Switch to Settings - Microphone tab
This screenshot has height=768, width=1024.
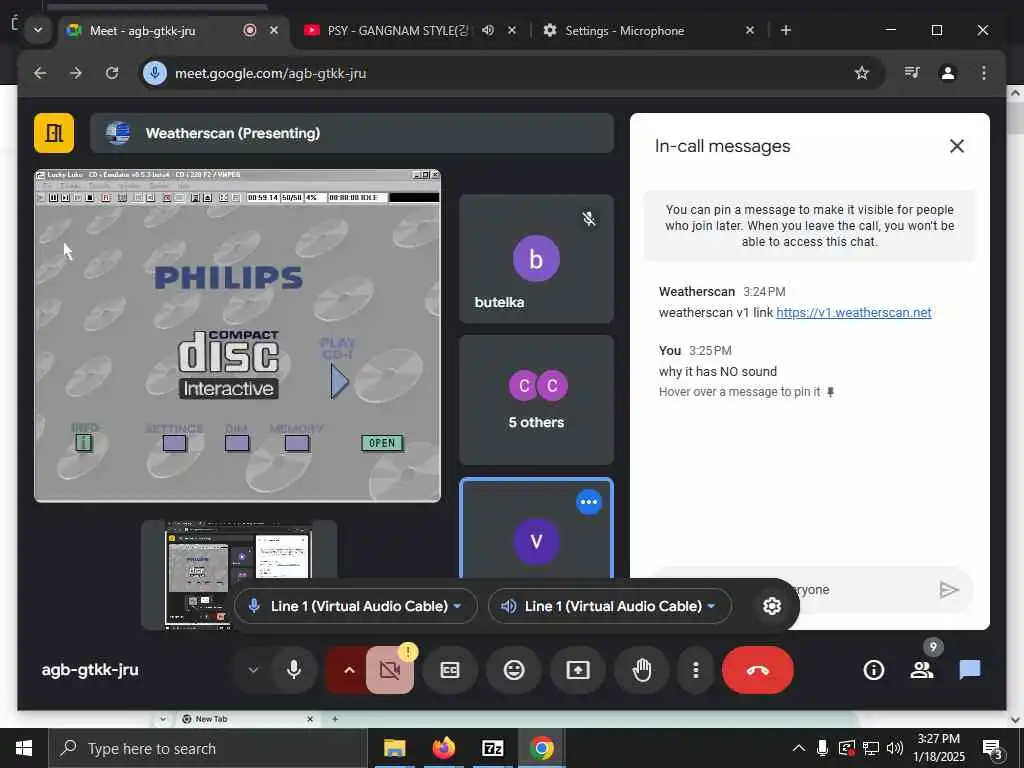tap(624, 30)
